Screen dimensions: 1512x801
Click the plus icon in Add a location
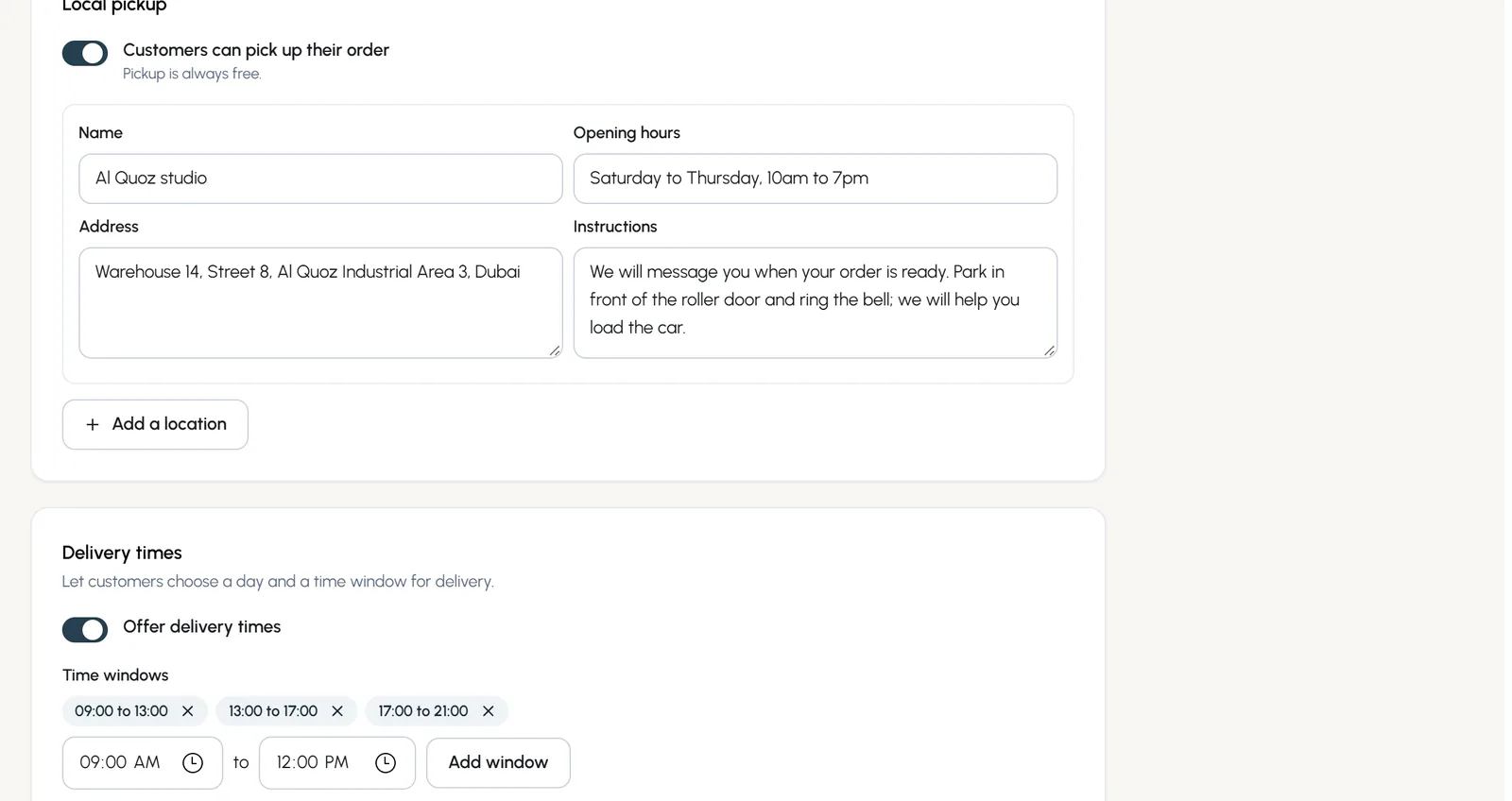click(x=93, y=425)
